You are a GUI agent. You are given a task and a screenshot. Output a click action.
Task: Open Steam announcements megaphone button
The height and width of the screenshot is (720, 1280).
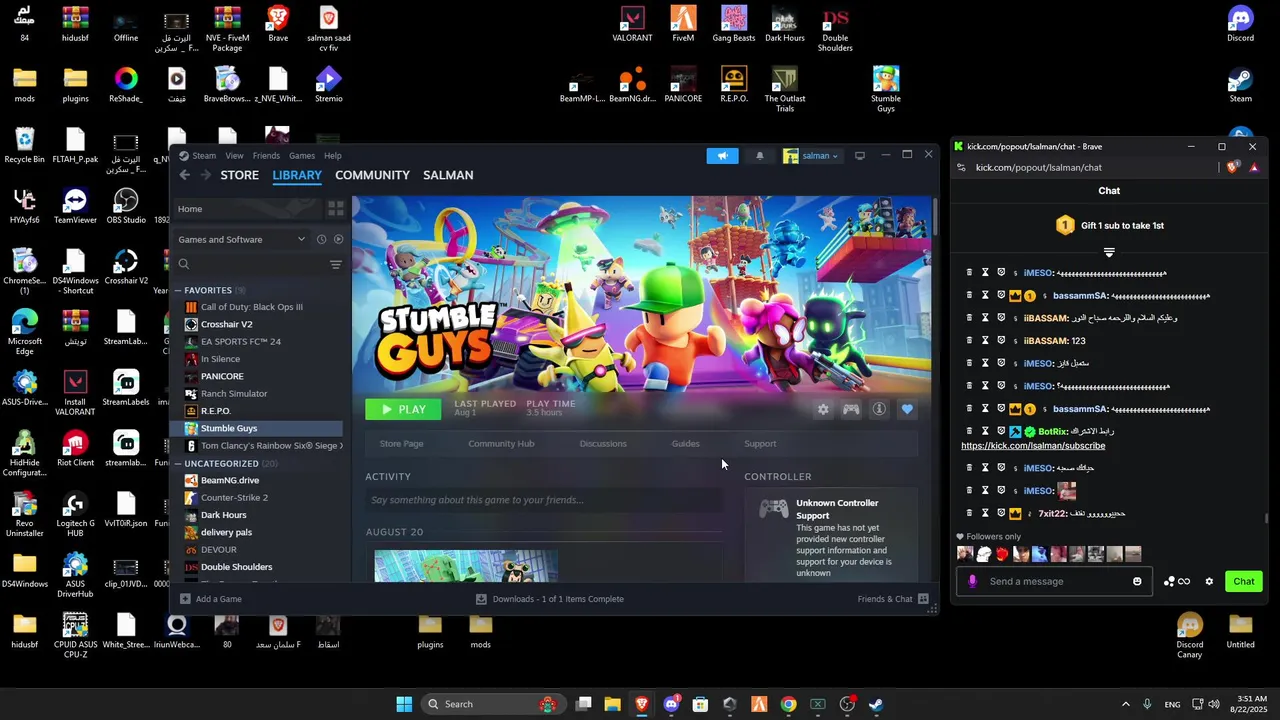pyautogui.click(x=722, y=155)
